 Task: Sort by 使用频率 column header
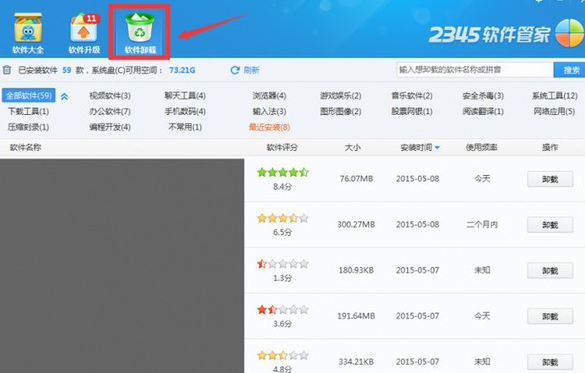[481, 147]
